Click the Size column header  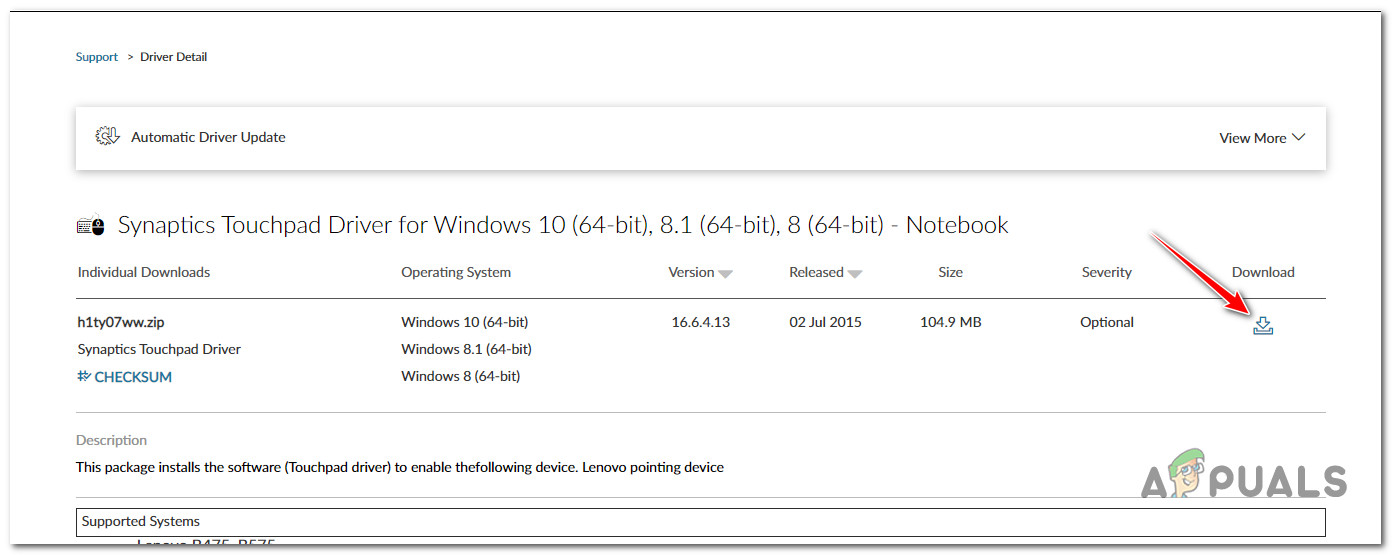click(x=951, y=272)
